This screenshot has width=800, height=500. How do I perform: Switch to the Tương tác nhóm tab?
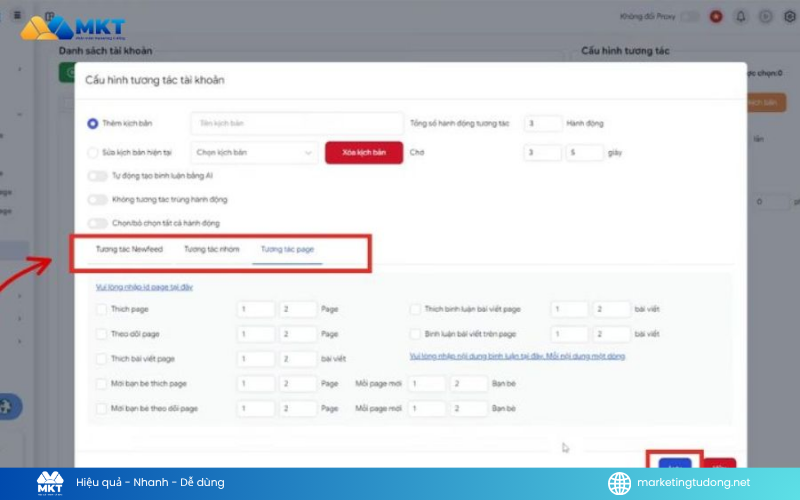click(211, 249)
